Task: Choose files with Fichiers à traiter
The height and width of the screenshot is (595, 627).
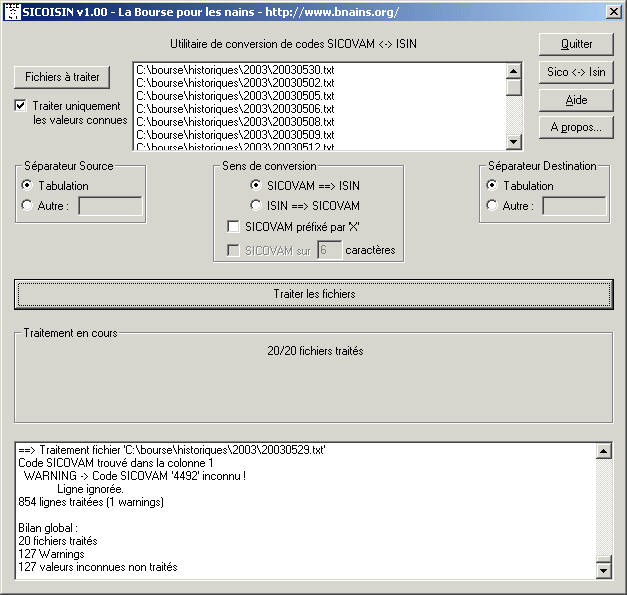Action: point(62,77)
